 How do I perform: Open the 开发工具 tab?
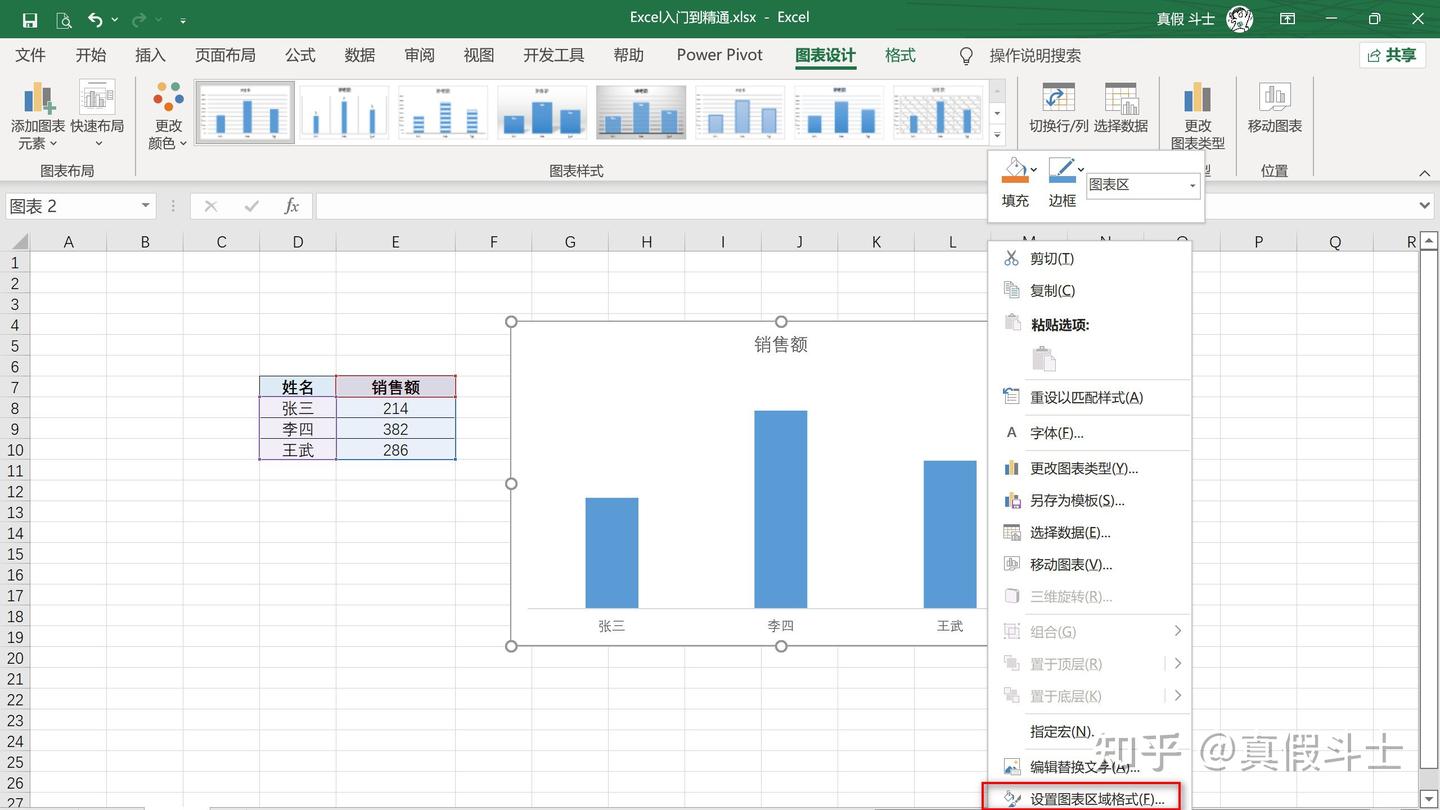click(x=554, y=55)
